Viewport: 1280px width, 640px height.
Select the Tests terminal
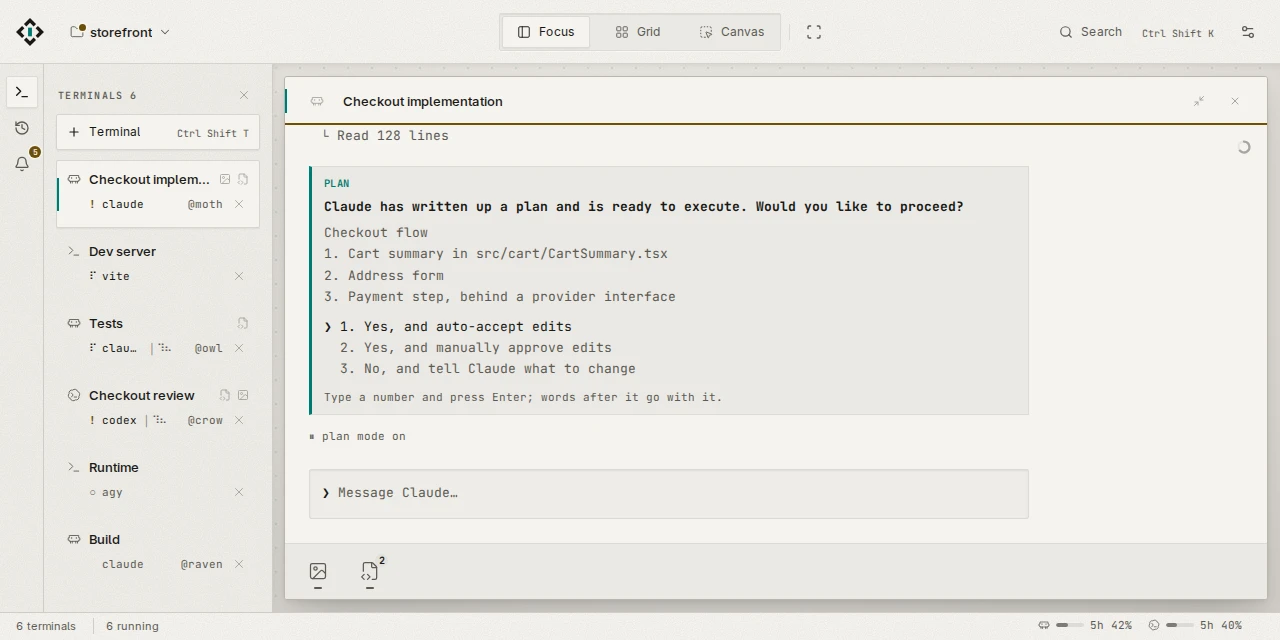(158, 336)
